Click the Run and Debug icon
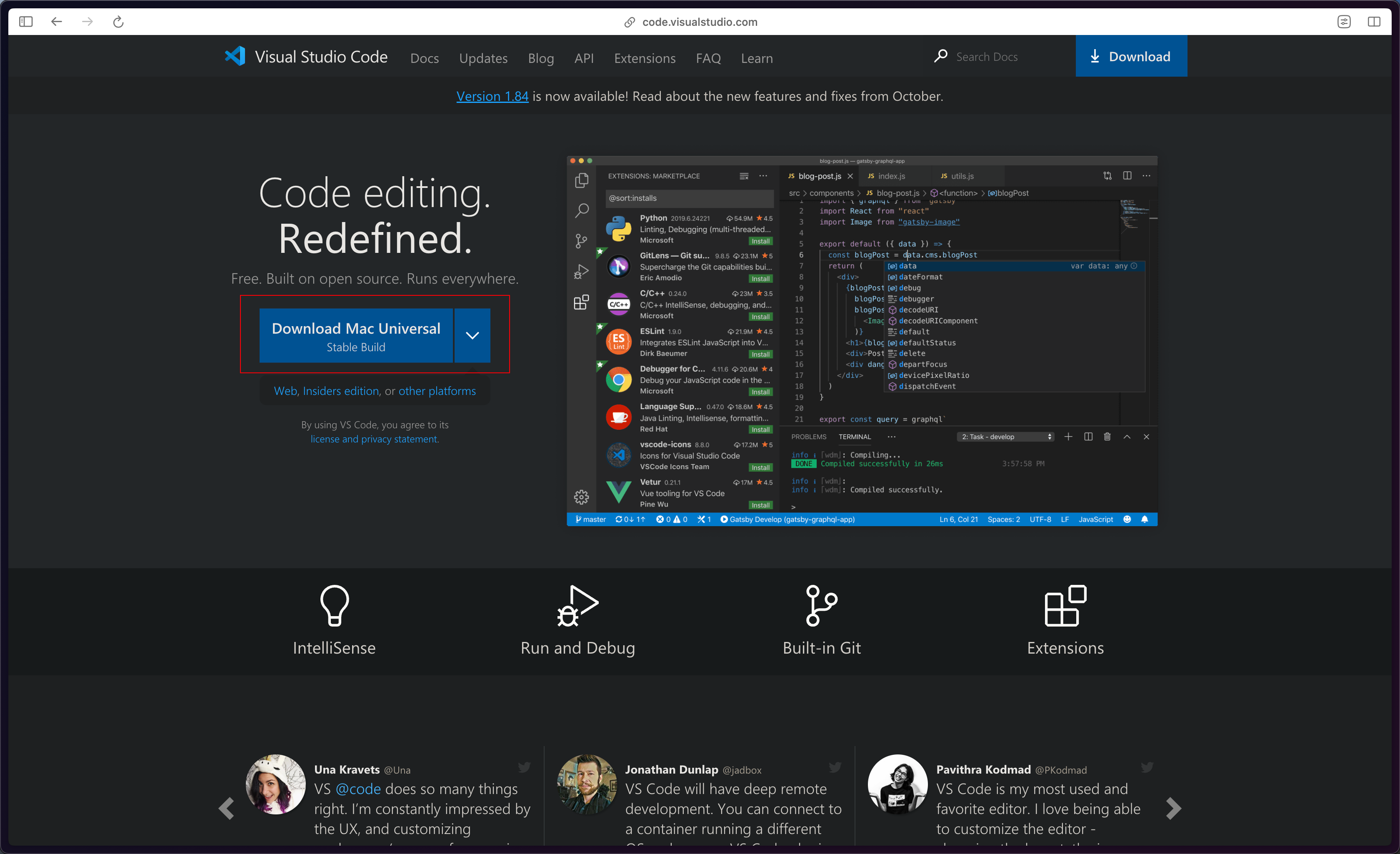Image resolution: width=1400 pixels, height=854 pixels. (577, 606)
